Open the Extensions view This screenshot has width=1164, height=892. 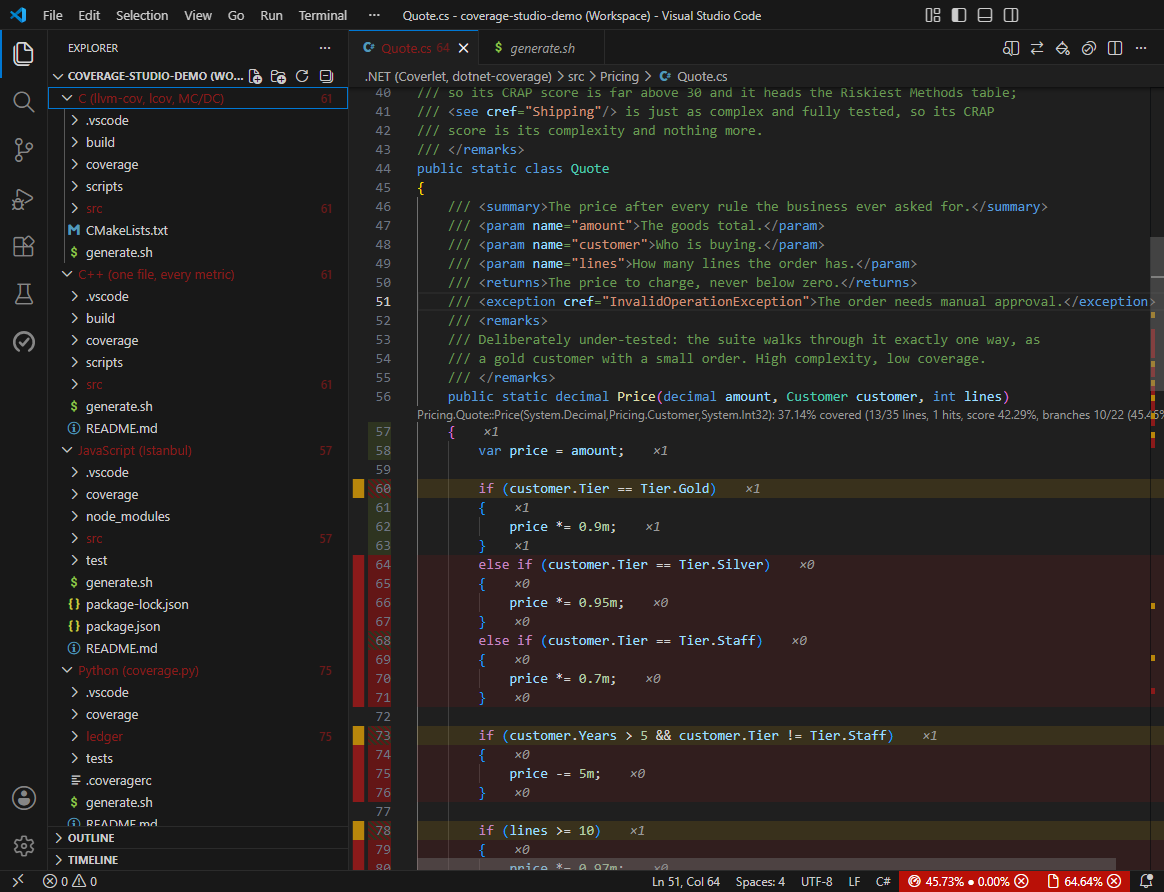[24, 246]
